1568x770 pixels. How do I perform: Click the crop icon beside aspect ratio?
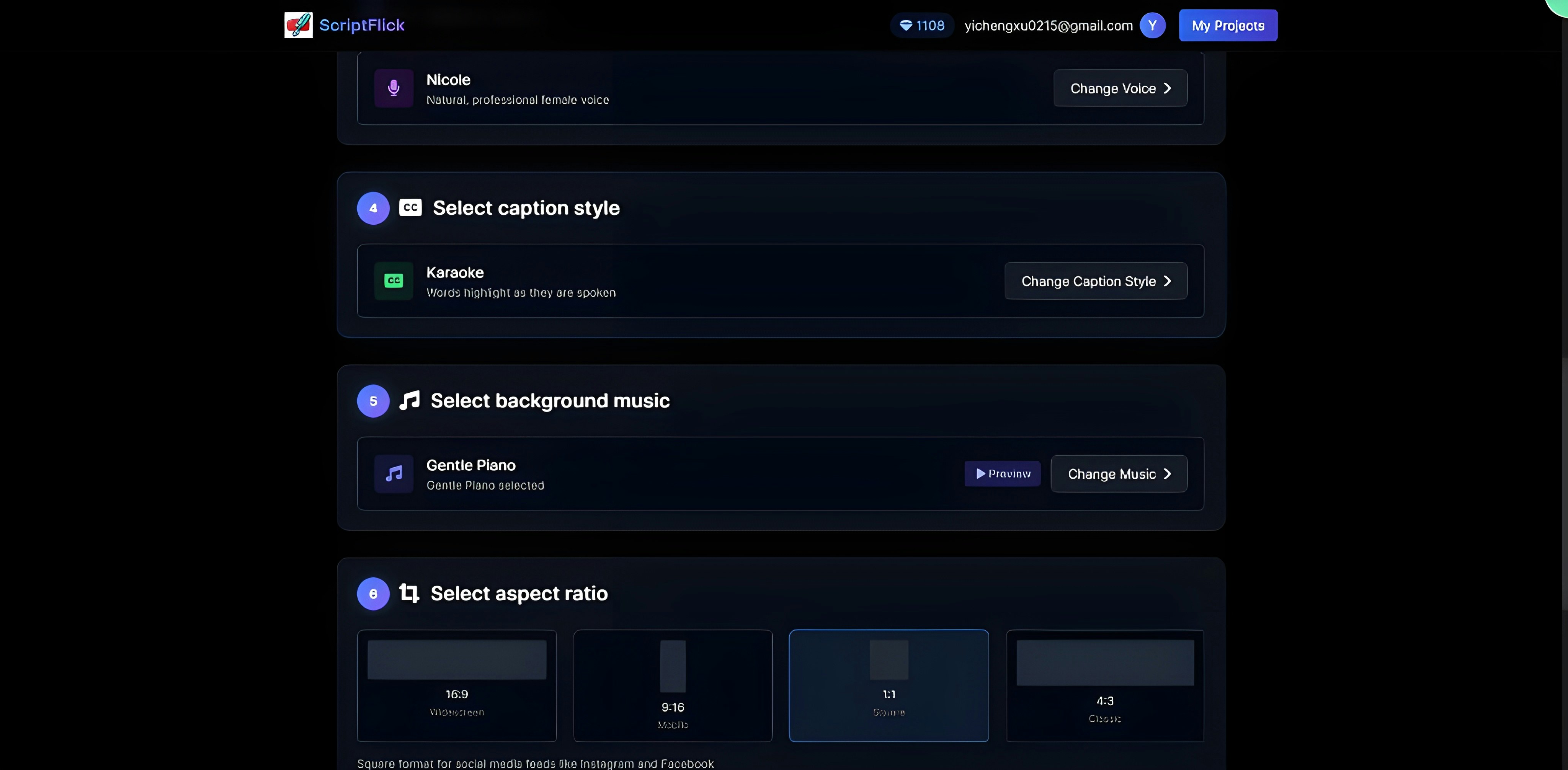pos(409,593)
